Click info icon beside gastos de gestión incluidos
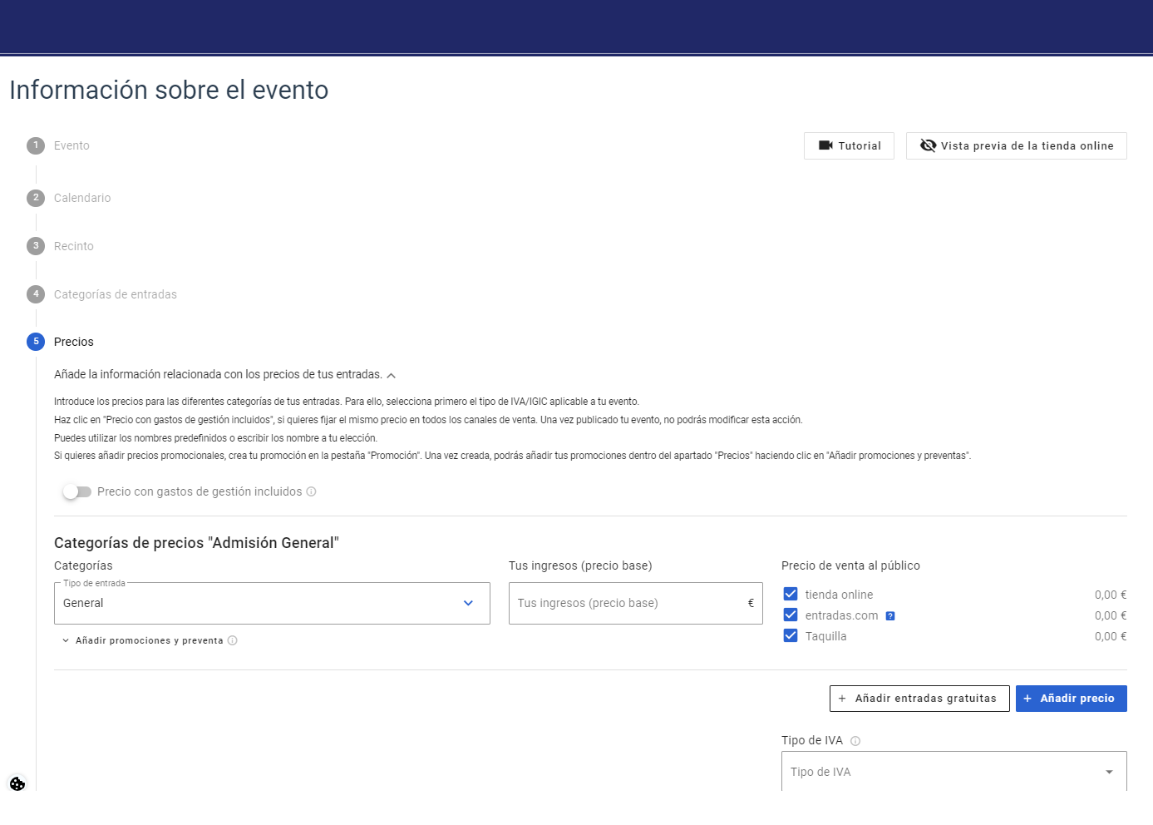This screenshot has width=1153, height=825. click(x=311, y=492)
